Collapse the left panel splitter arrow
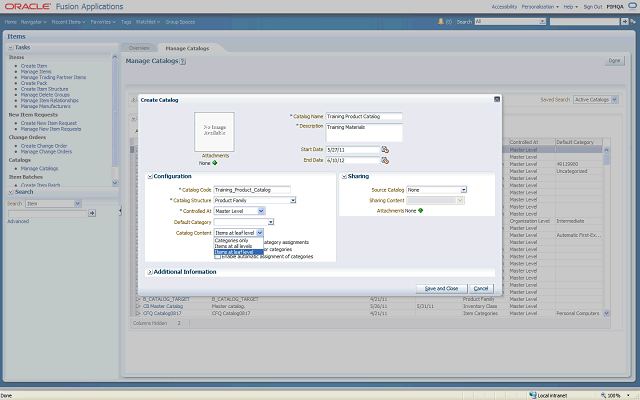The image size is (640, 400). pyautogui.click(x=120, y=212)
